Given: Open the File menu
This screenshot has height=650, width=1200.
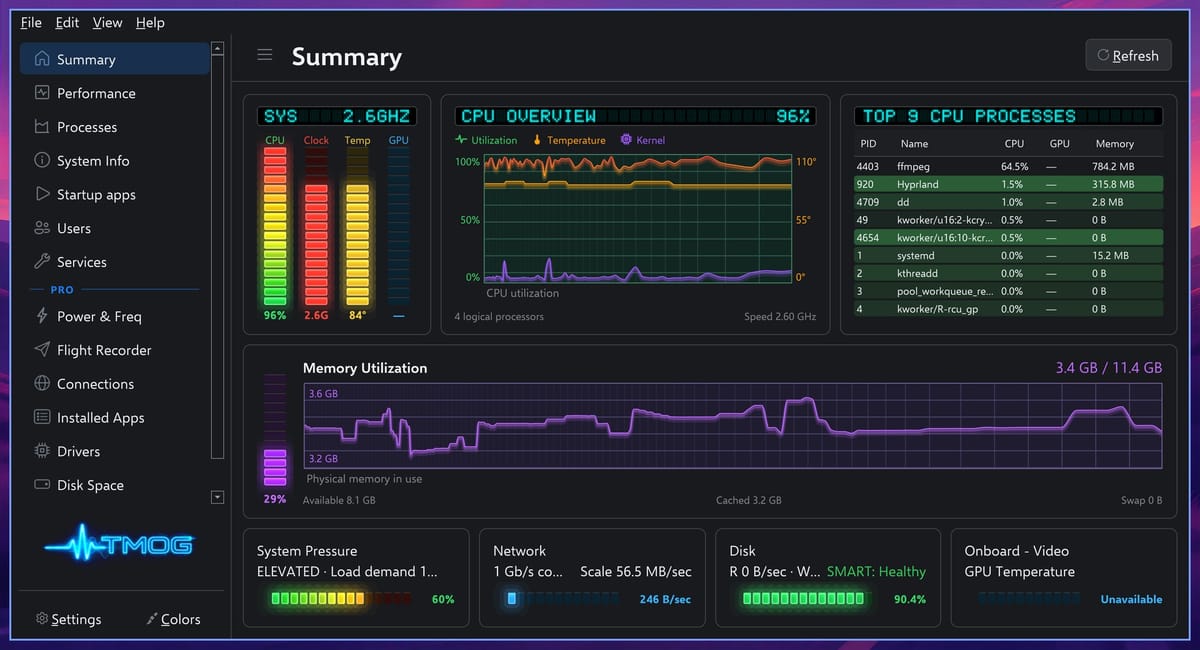Looking at the screenshot, I should coord(31,22).
